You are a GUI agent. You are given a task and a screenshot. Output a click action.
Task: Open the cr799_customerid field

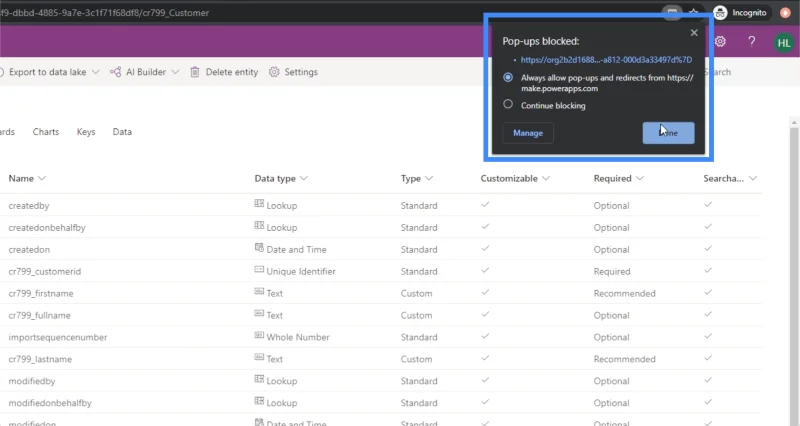pyautogui.click(x=45, y=271)
